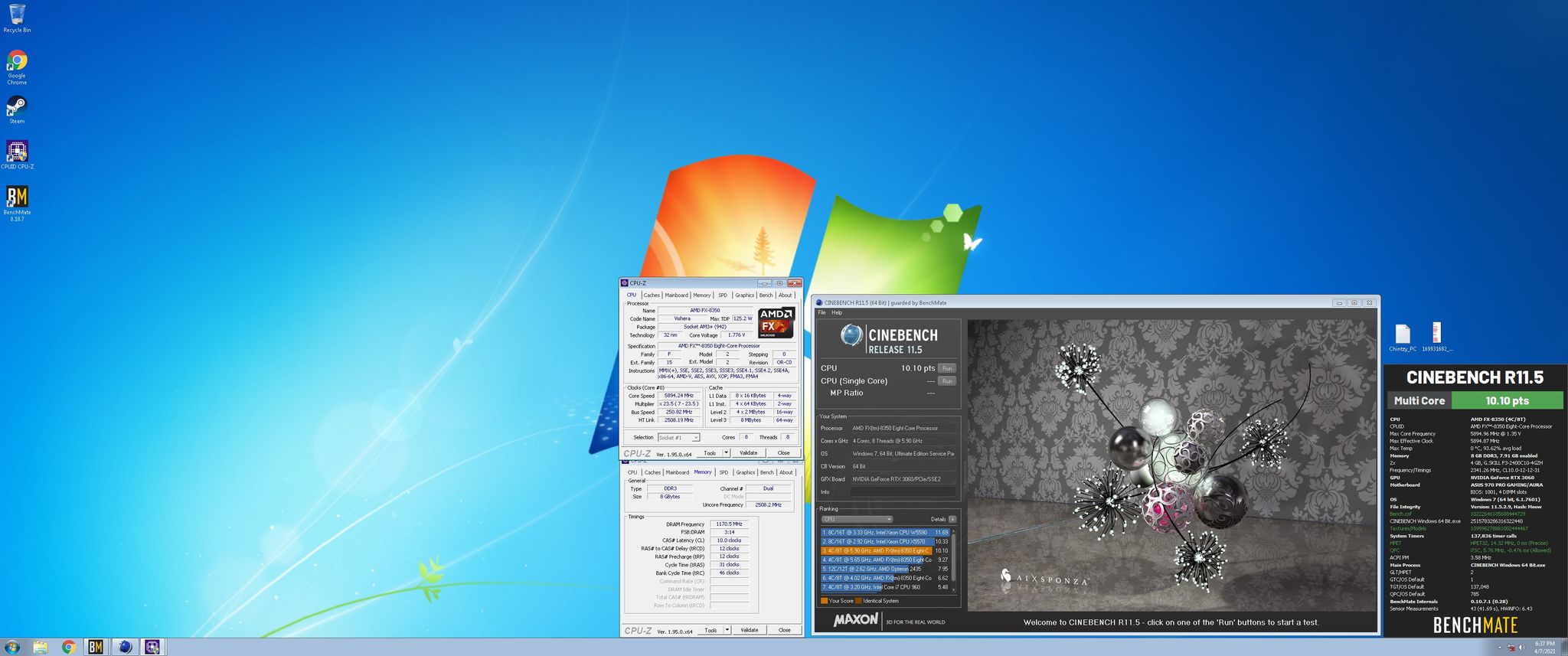Open the Windows Start menu orb
Image resolution: width=1568 pixels, height=656 pixels.
(x=12, y=647)
